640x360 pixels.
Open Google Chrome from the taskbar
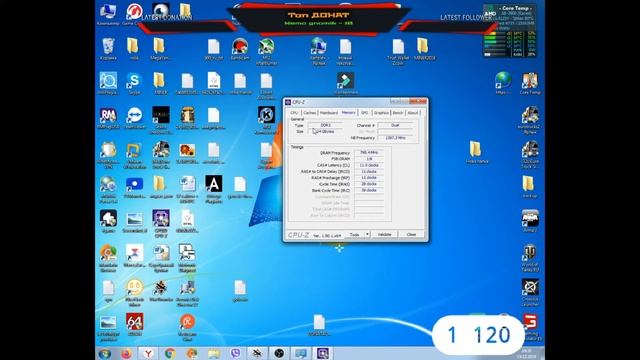pos(170,353)
